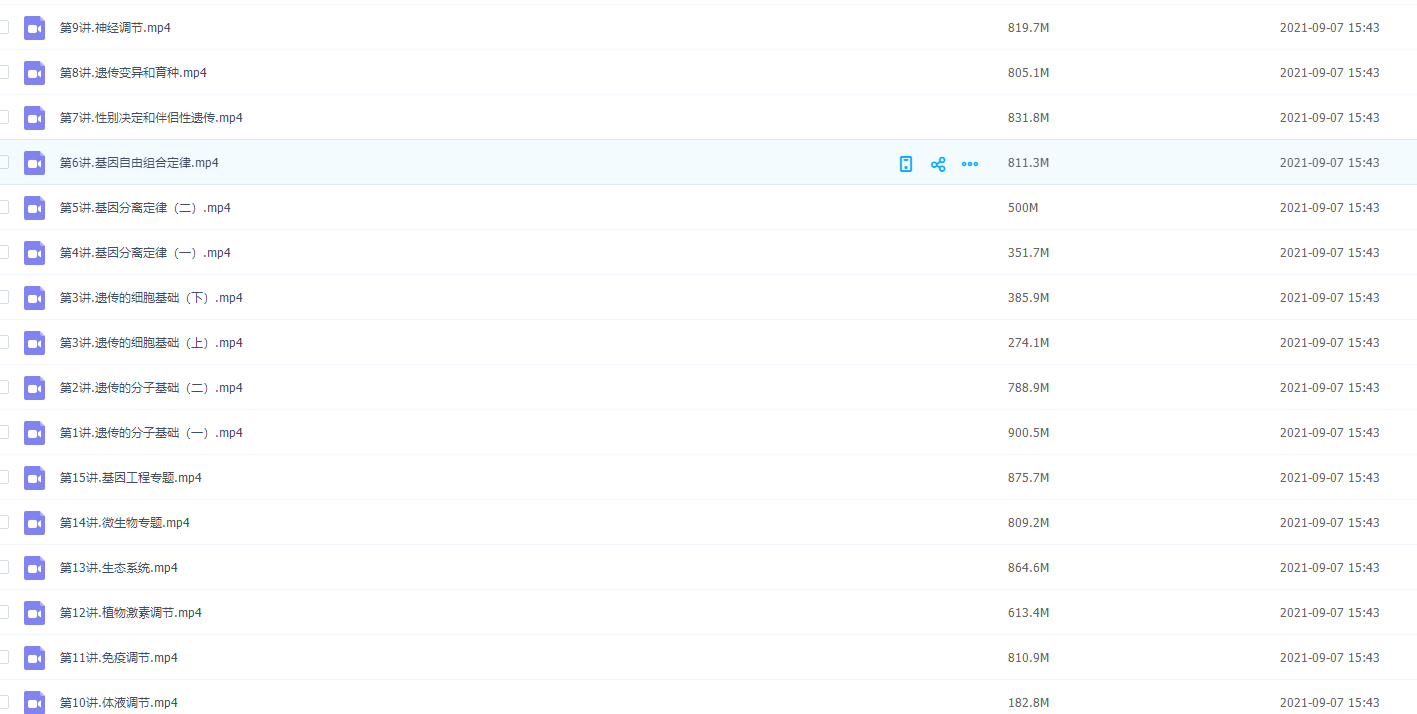Screen dimensions: 1417x714
Task: Open the file 第14讲.微生物专题.mp4
Action: click(125, 523)
